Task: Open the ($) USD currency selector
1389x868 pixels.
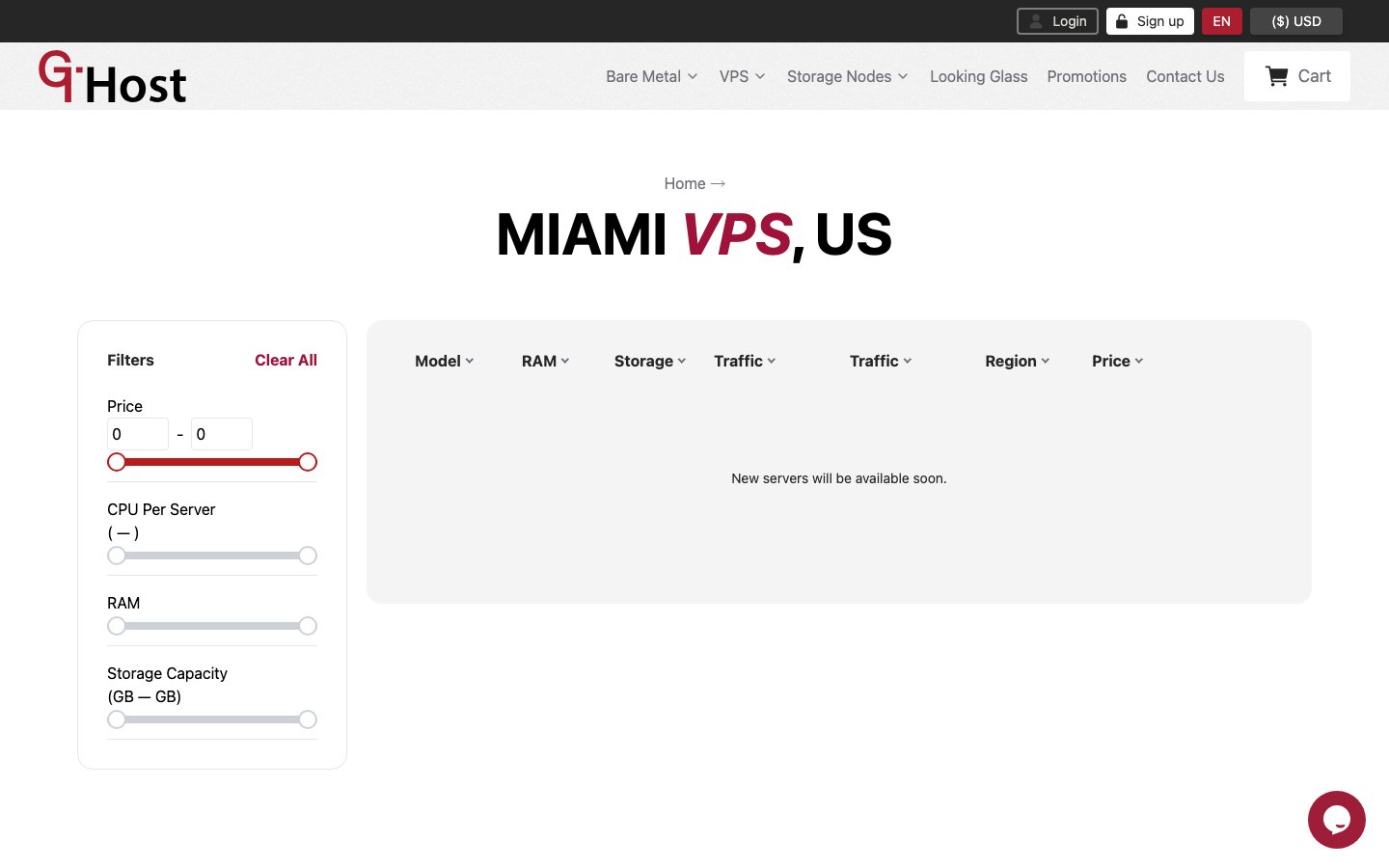Action: tap(1296, 21)
